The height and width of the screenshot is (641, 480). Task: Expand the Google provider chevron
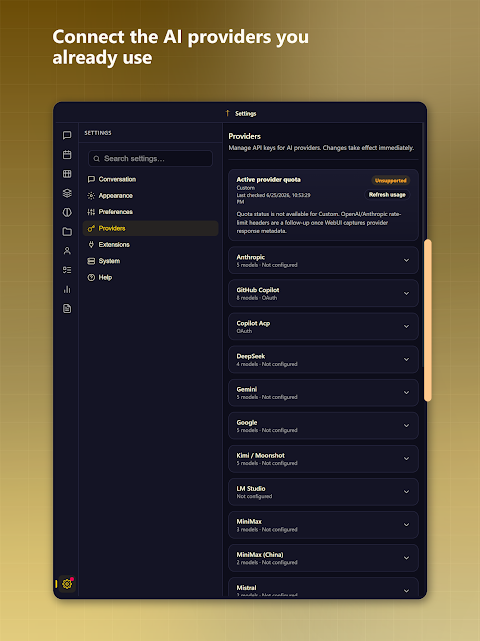pos(406,426)
